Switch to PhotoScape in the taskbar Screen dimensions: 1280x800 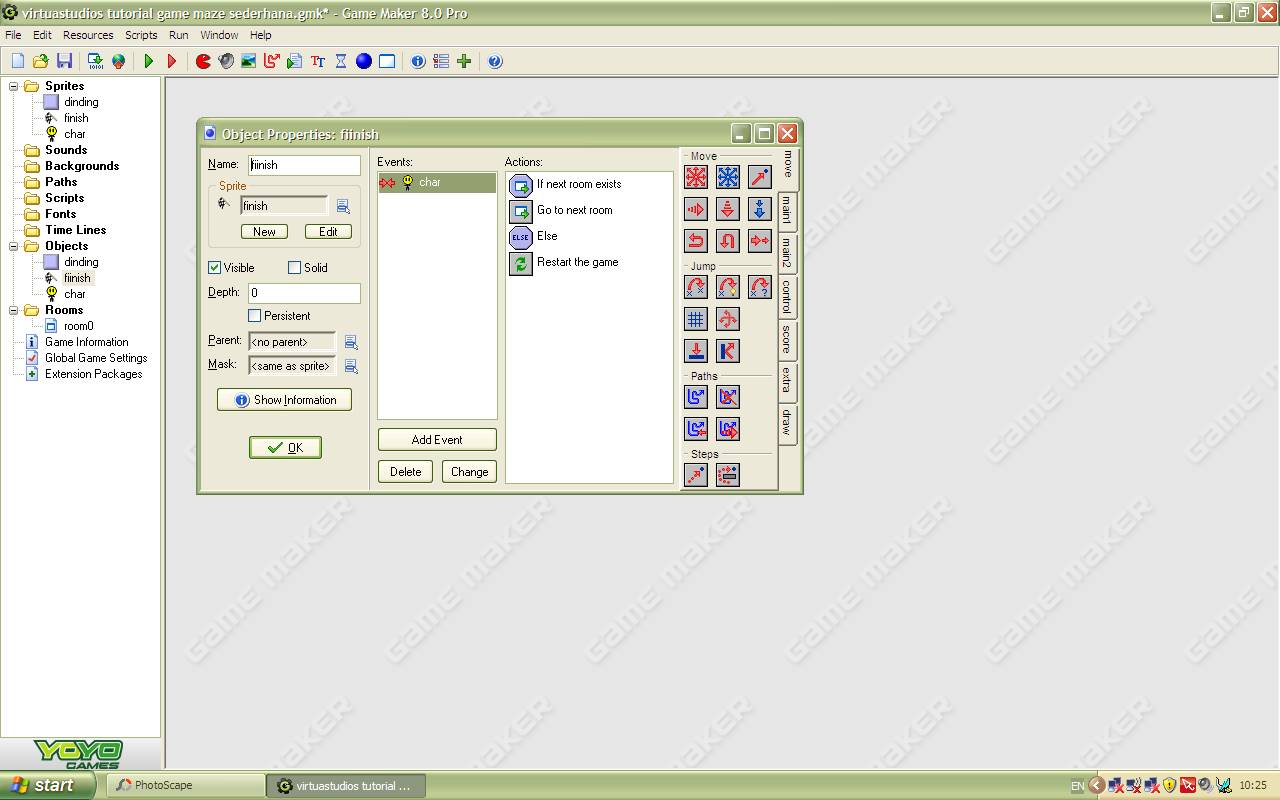[185, 786]
